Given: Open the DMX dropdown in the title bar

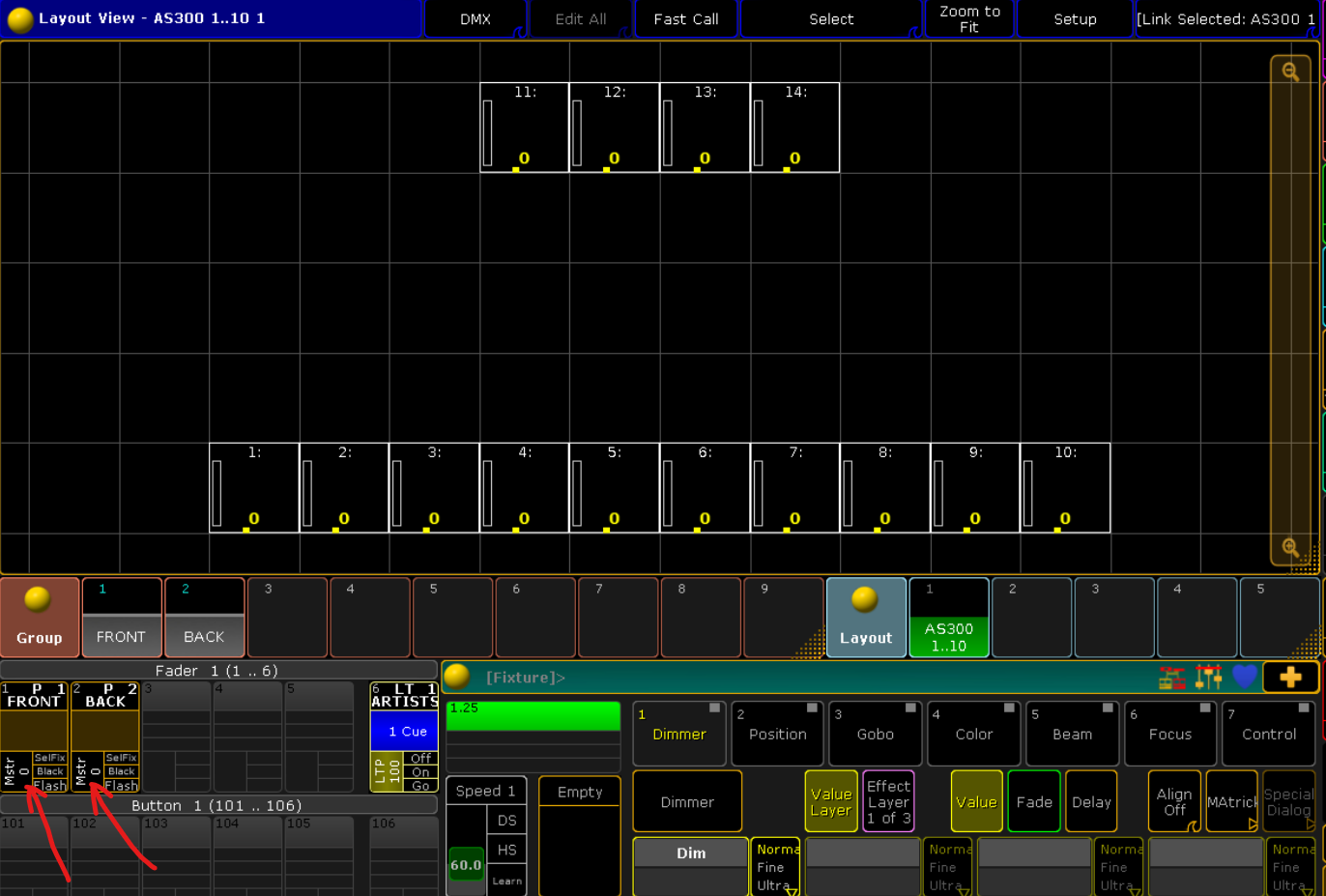Looking at the screenshot, I should pyautogui.click(x=476, y=19).
